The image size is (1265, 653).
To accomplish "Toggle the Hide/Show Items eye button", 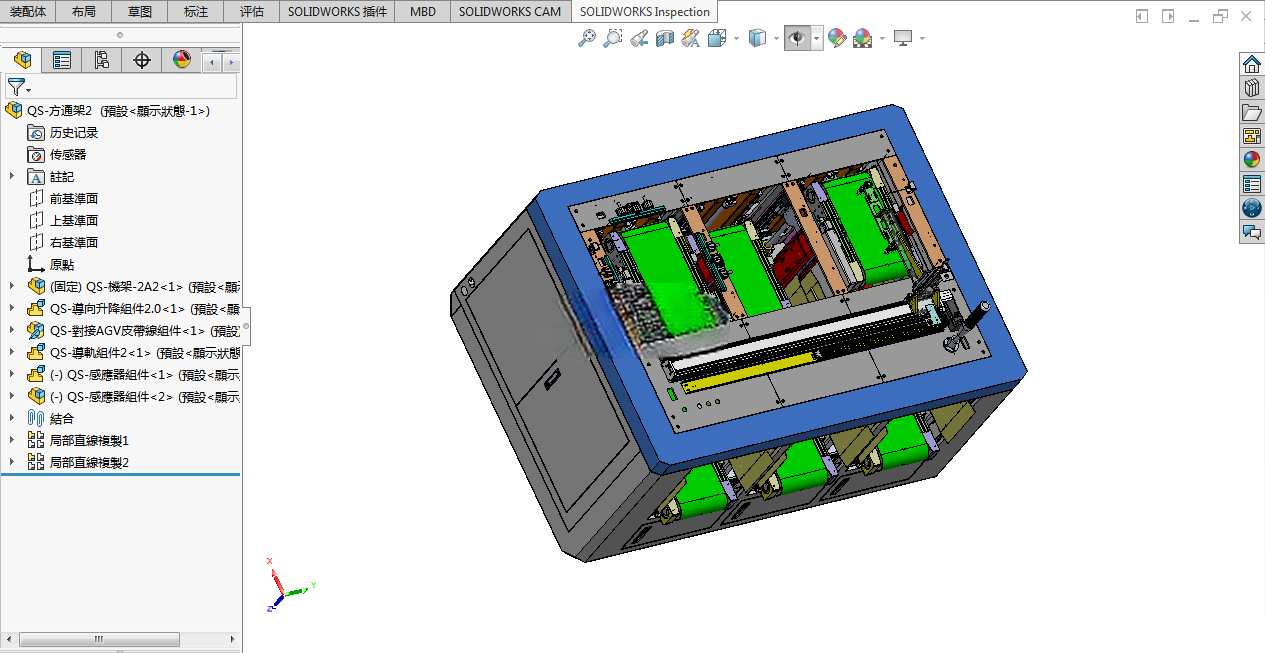I will tap(797, 38).
